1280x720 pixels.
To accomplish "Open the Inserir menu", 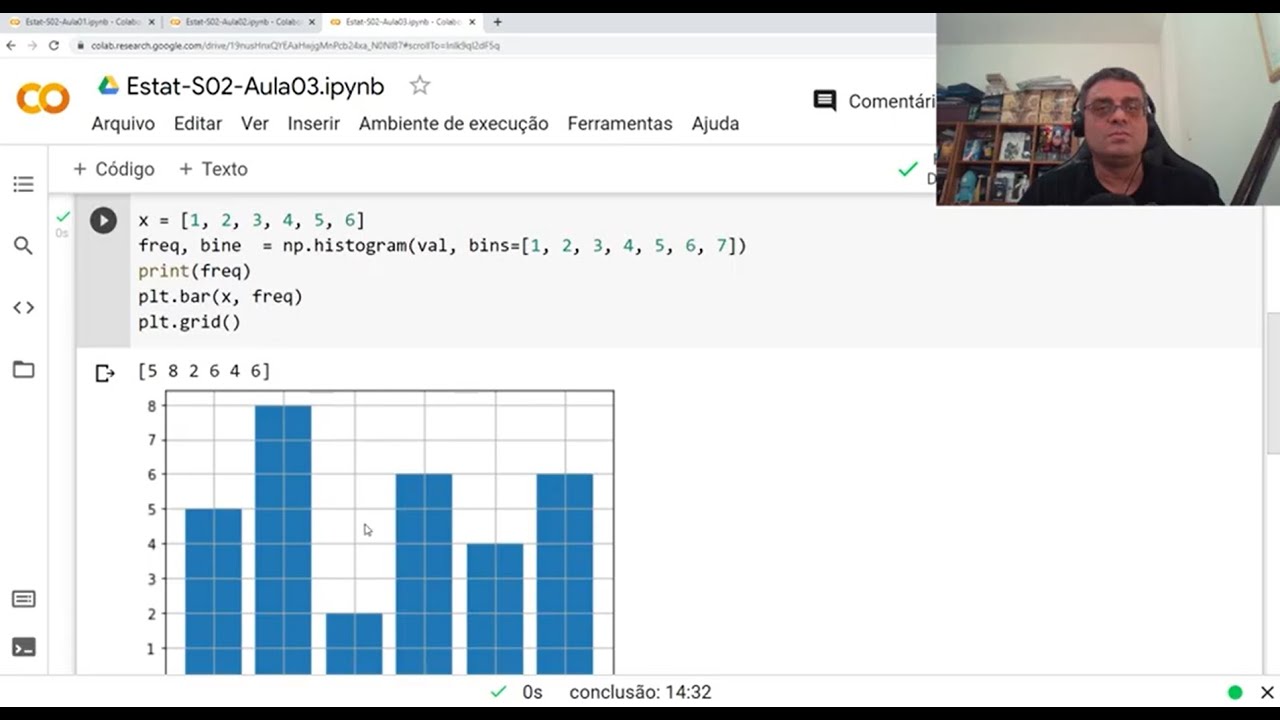I will tap(314, 124).
